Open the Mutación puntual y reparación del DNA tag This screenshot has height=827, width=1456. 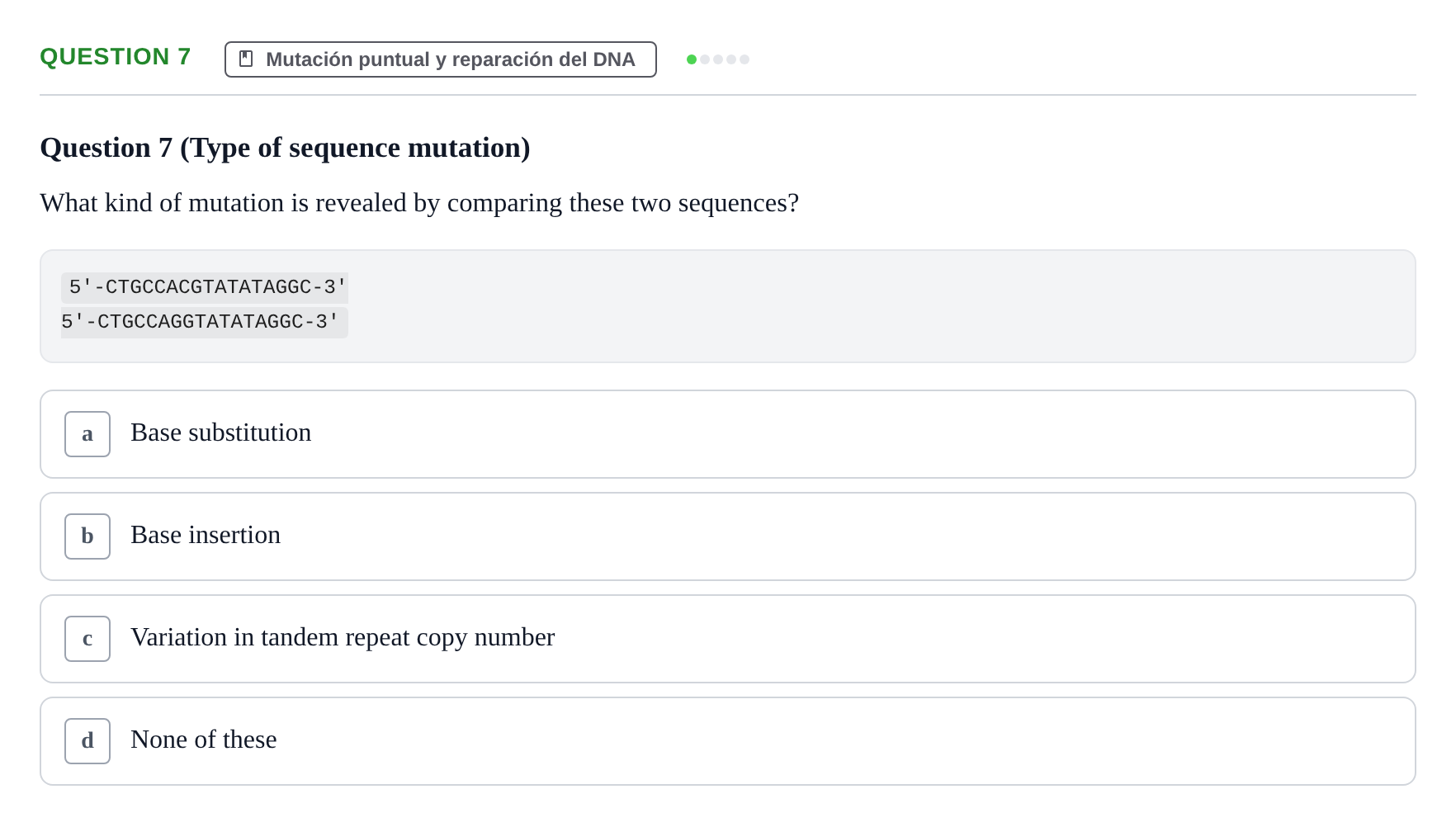pyautogui.click(x=441, y=59)
